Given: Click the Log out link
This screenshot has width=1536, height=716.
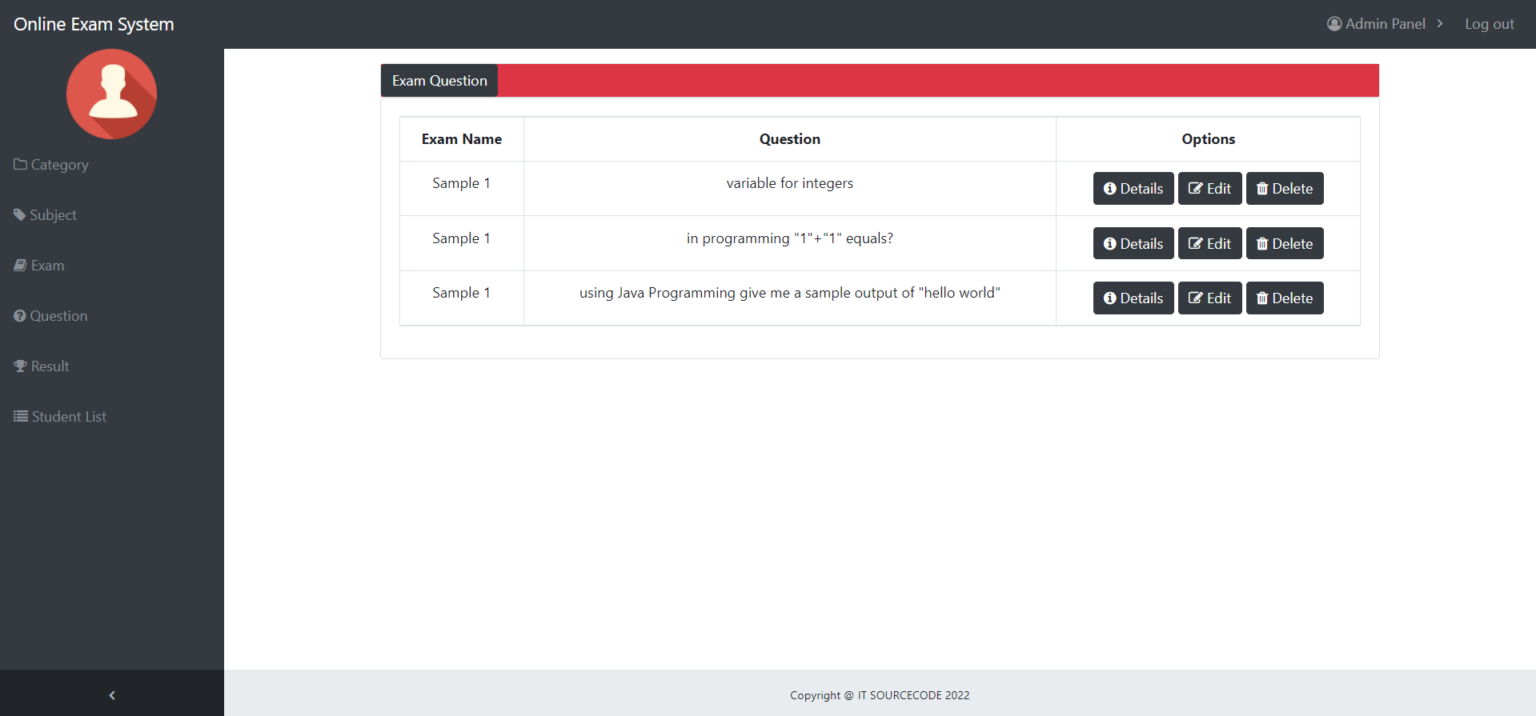Looking at the screenshot, I should [x=1489, y=23].
